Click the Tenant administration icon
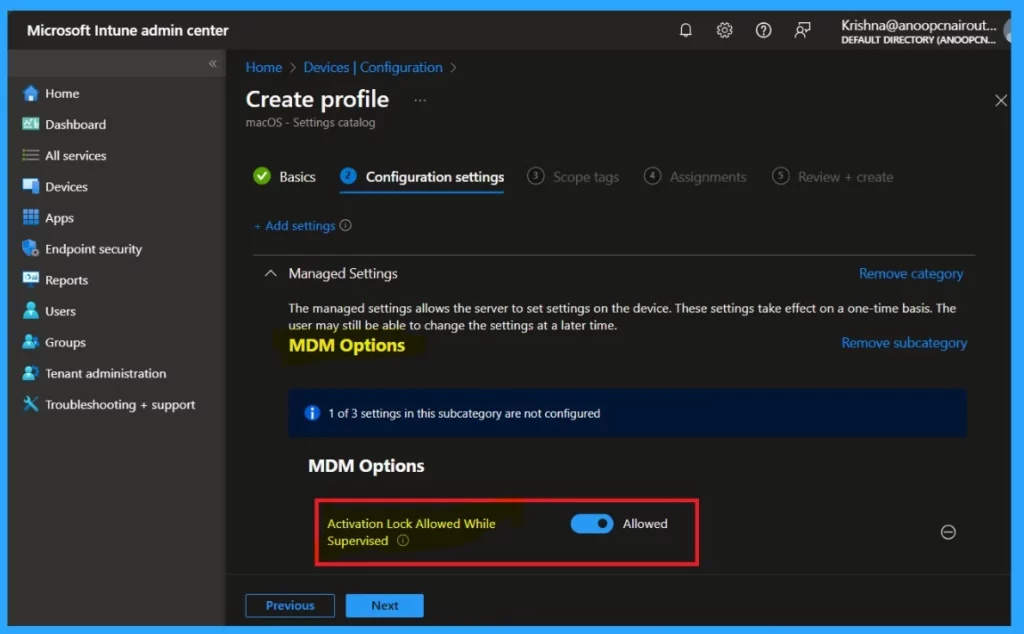Screen dimensions: 1024x634 (30, 373)
